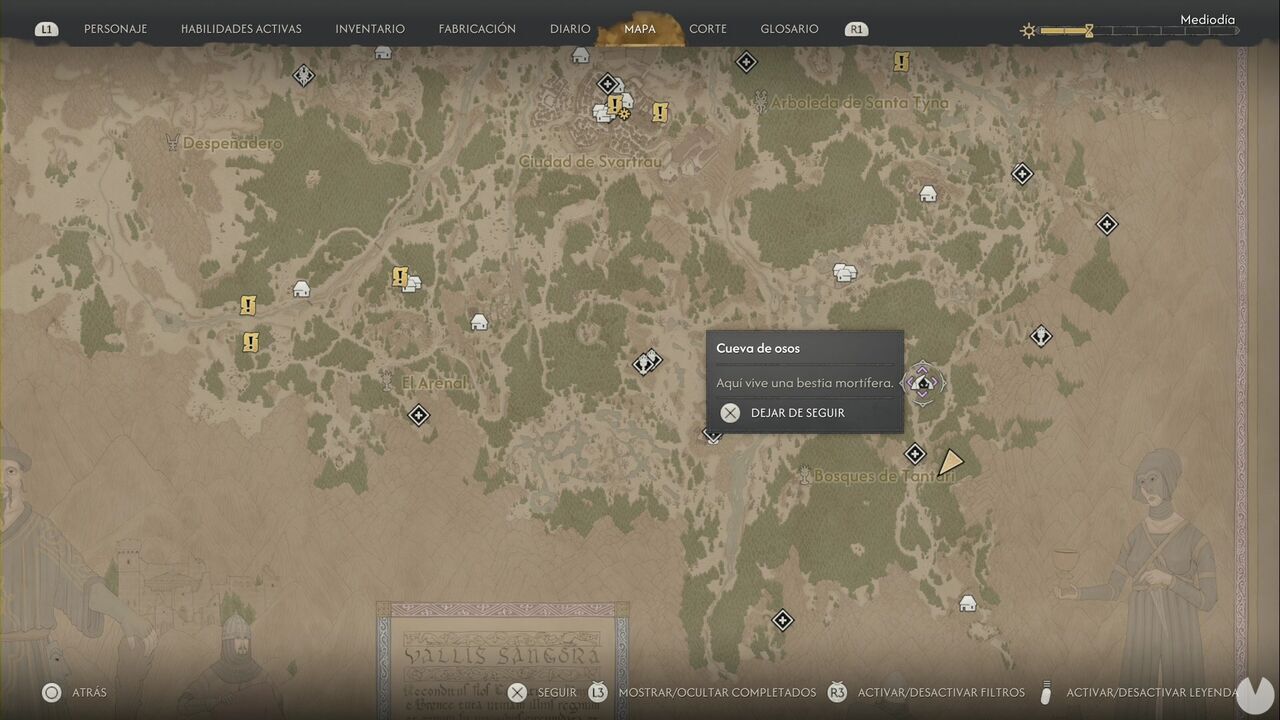Open the Personaje tab

[x=115, y=29]
